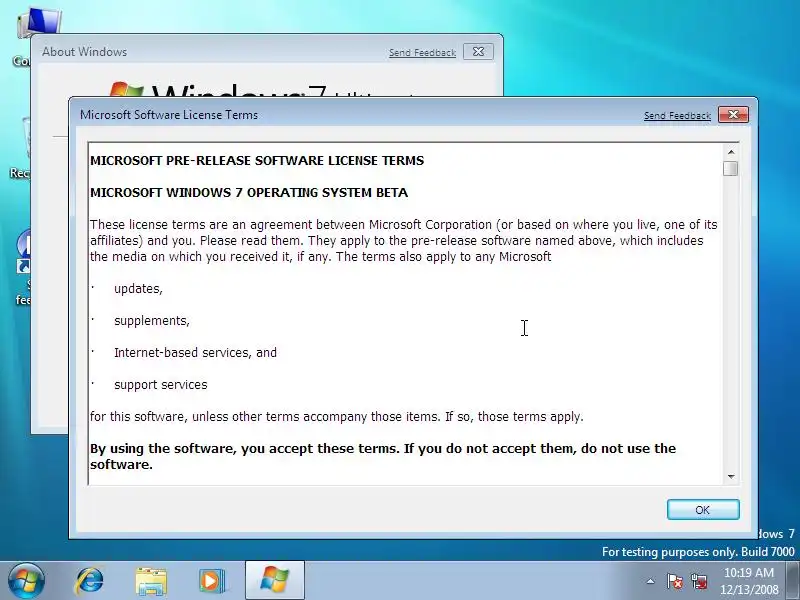Close the Microsoft Software License Terms dialog
The height and width of the screenshot is (600, 800).
point(733,115)
